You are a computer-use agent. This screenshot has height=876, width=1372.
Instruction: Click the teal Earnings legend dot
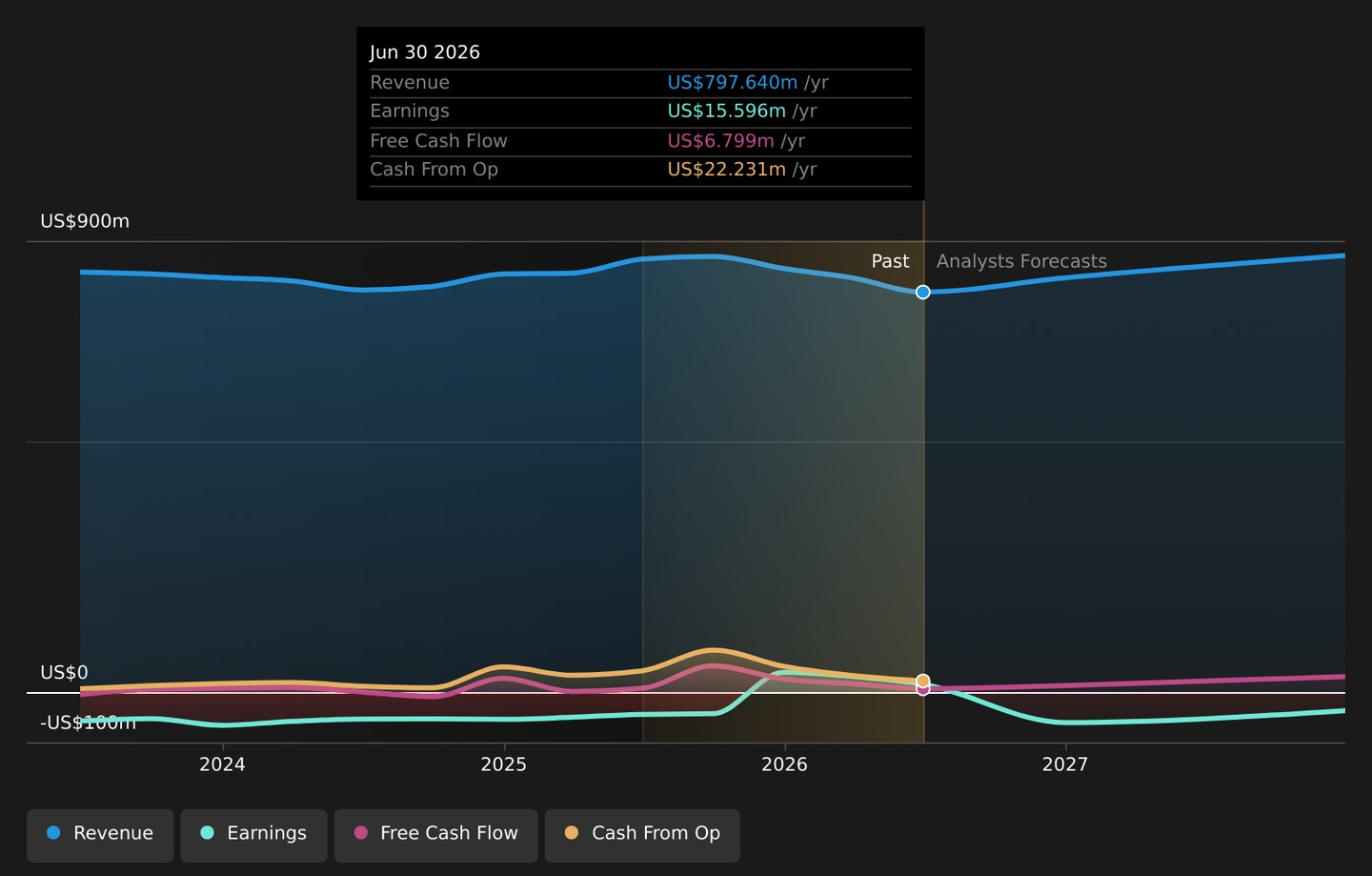coord(207,833)
